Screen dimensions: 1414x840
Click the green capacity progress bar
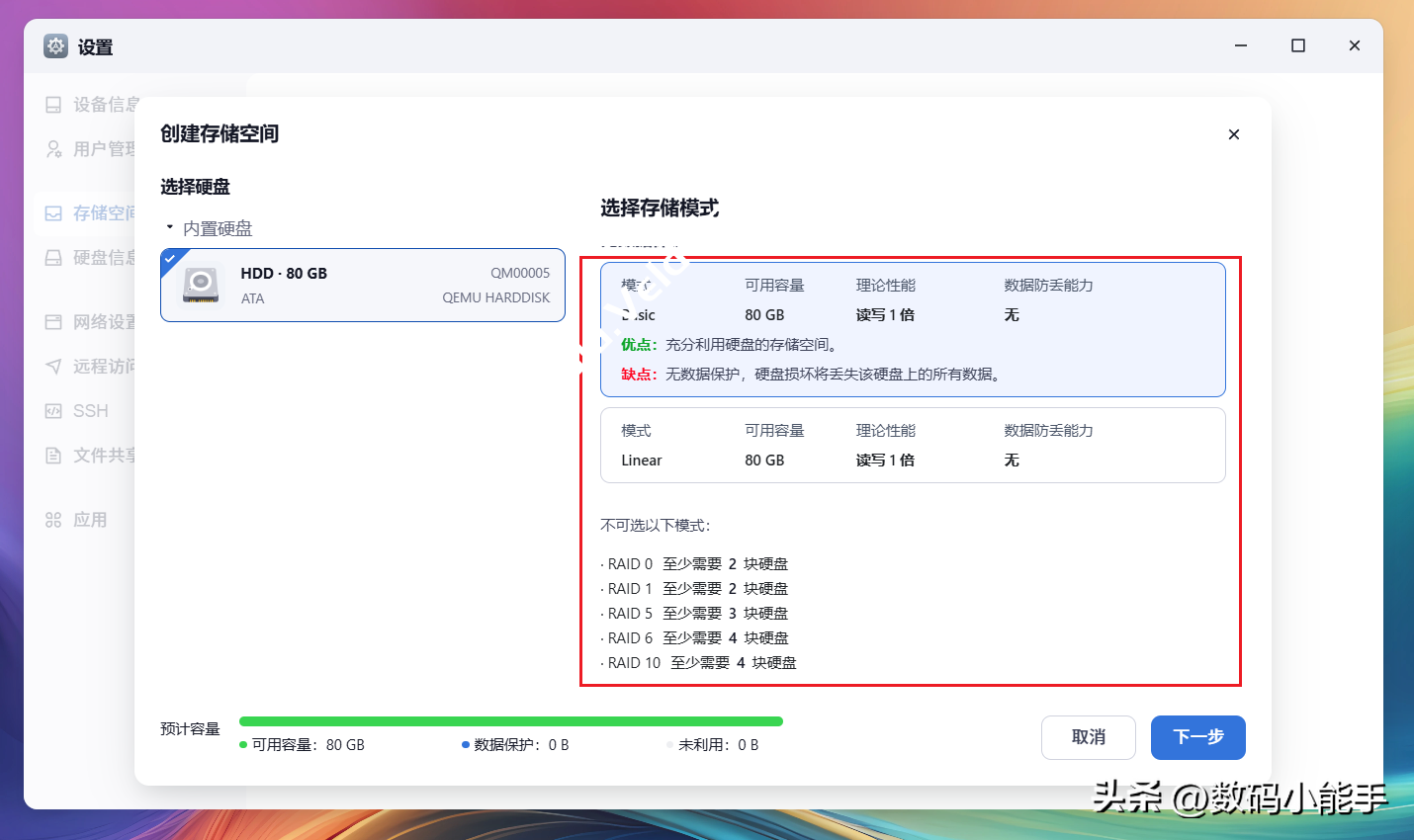coord(510,721)
